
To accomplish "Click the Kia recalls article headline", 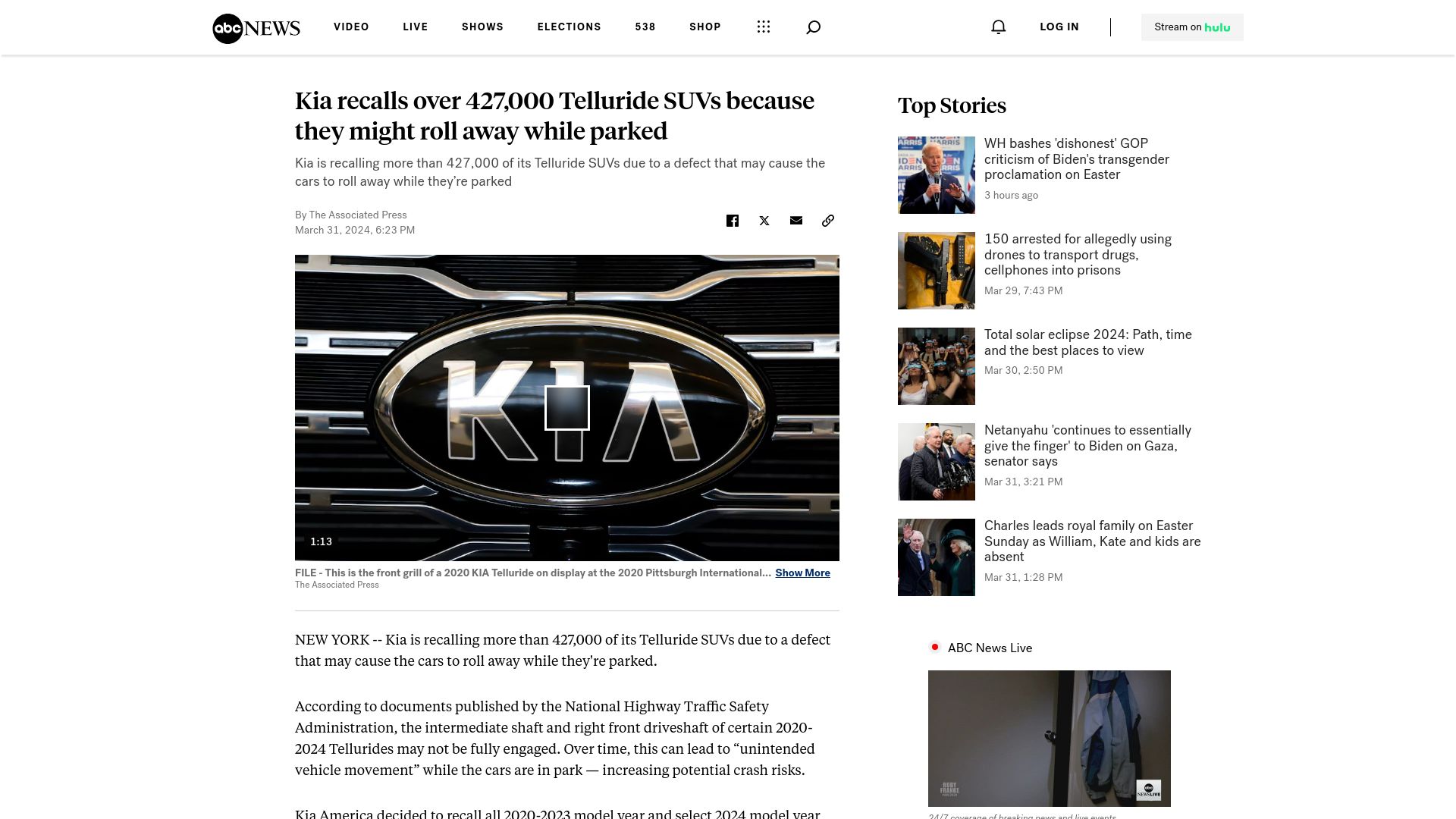I will 554,116.
